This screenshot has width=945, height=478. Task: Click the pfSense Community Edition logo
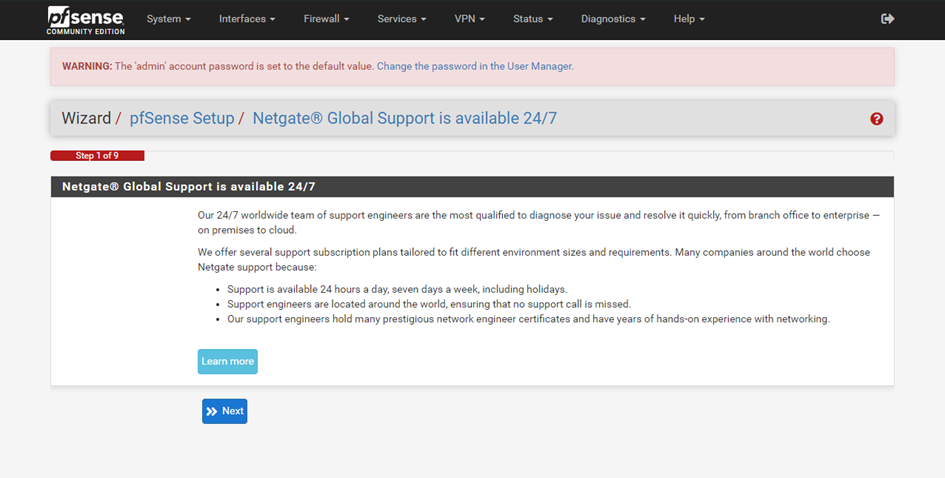[86, 20]
